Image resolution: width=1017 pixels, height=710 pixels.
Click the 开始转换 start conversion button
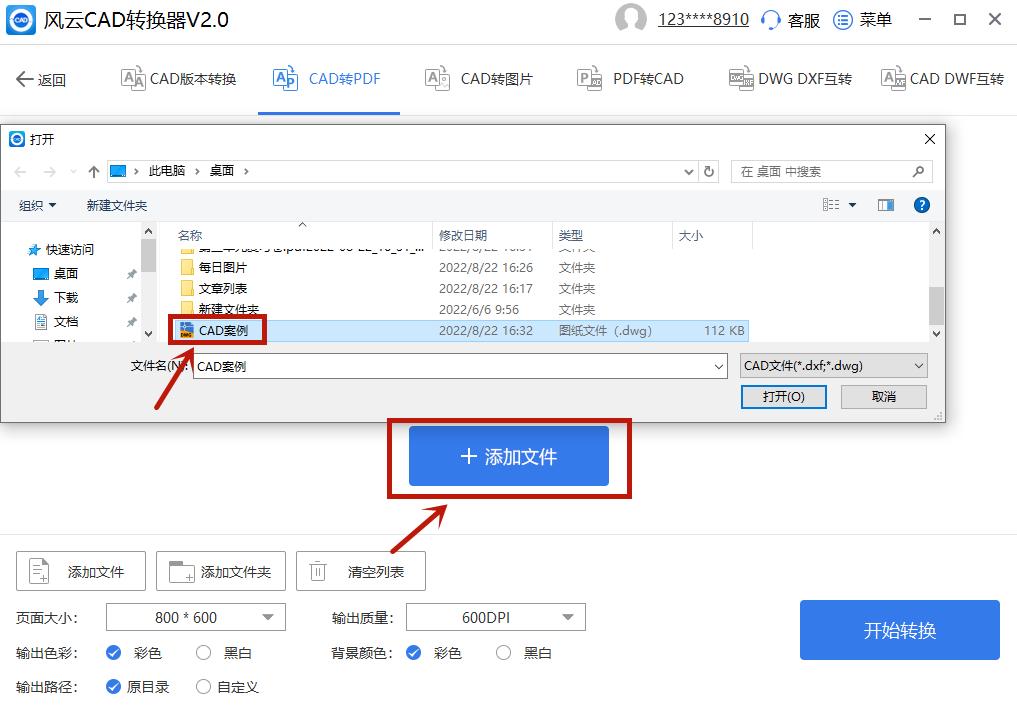[x=899, y=629]
